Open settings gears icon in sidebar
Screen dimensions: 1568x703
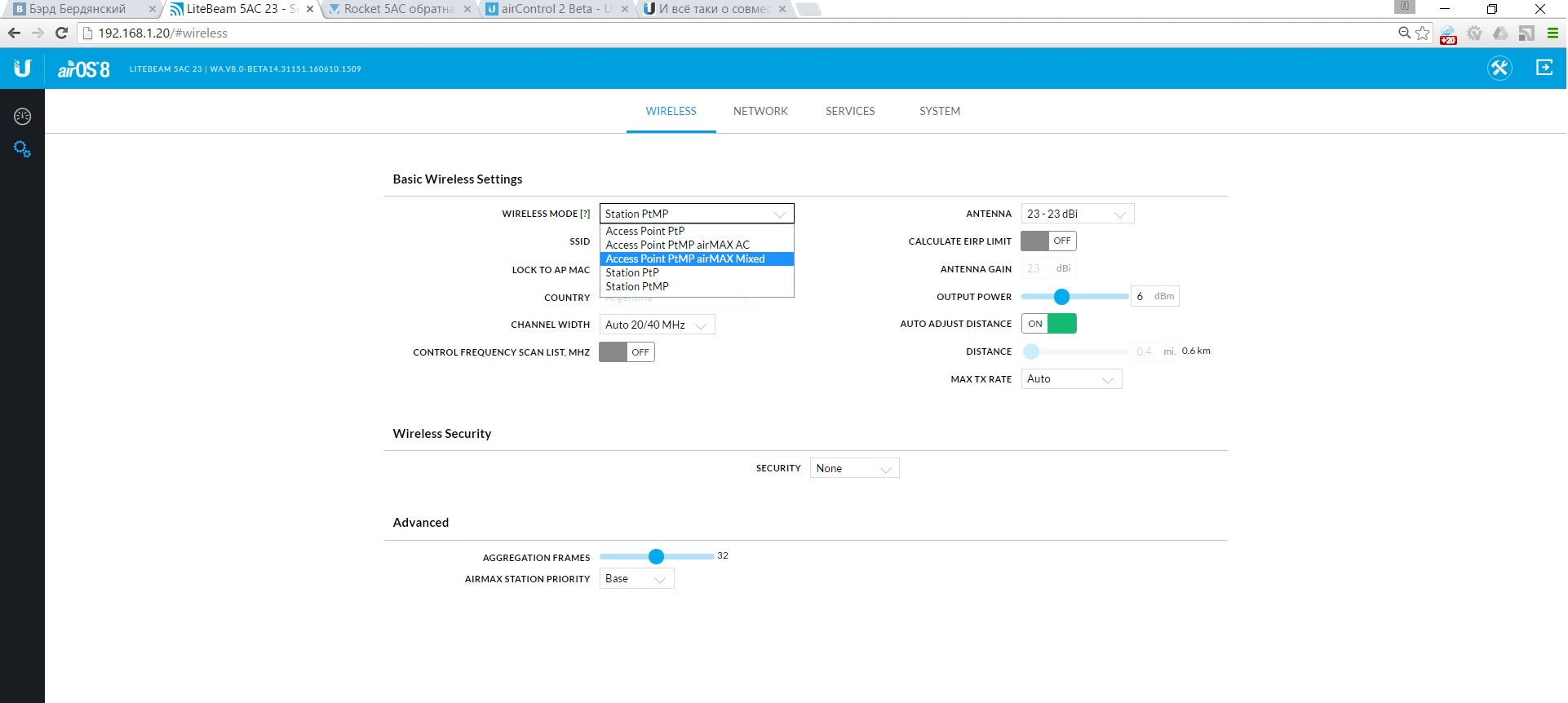pos(22,149)
